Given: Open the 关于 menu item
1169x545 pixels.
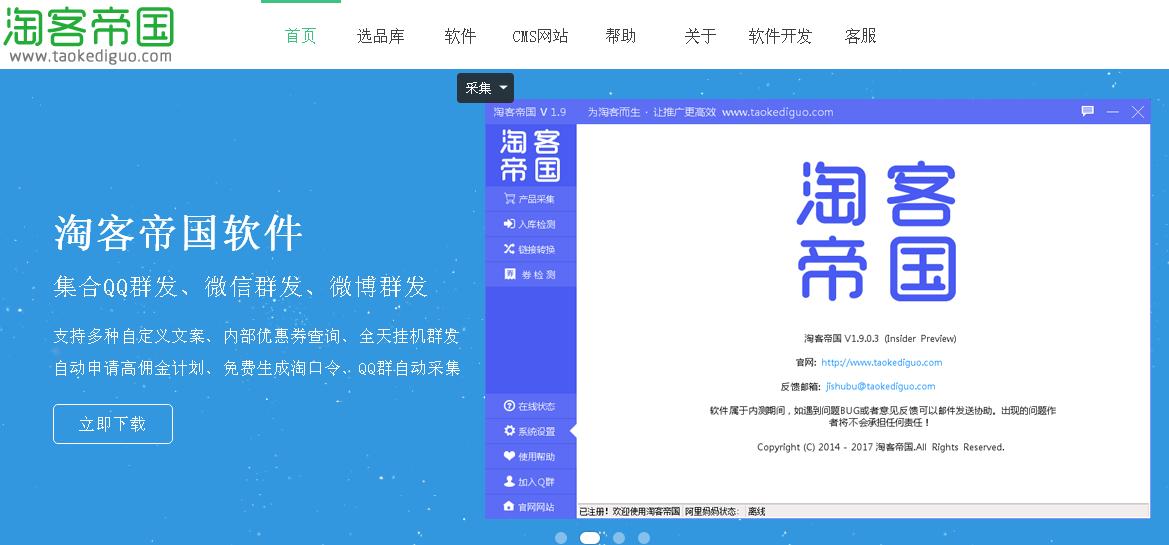Looking at the screenshot, I should click(x=700, y=36).
